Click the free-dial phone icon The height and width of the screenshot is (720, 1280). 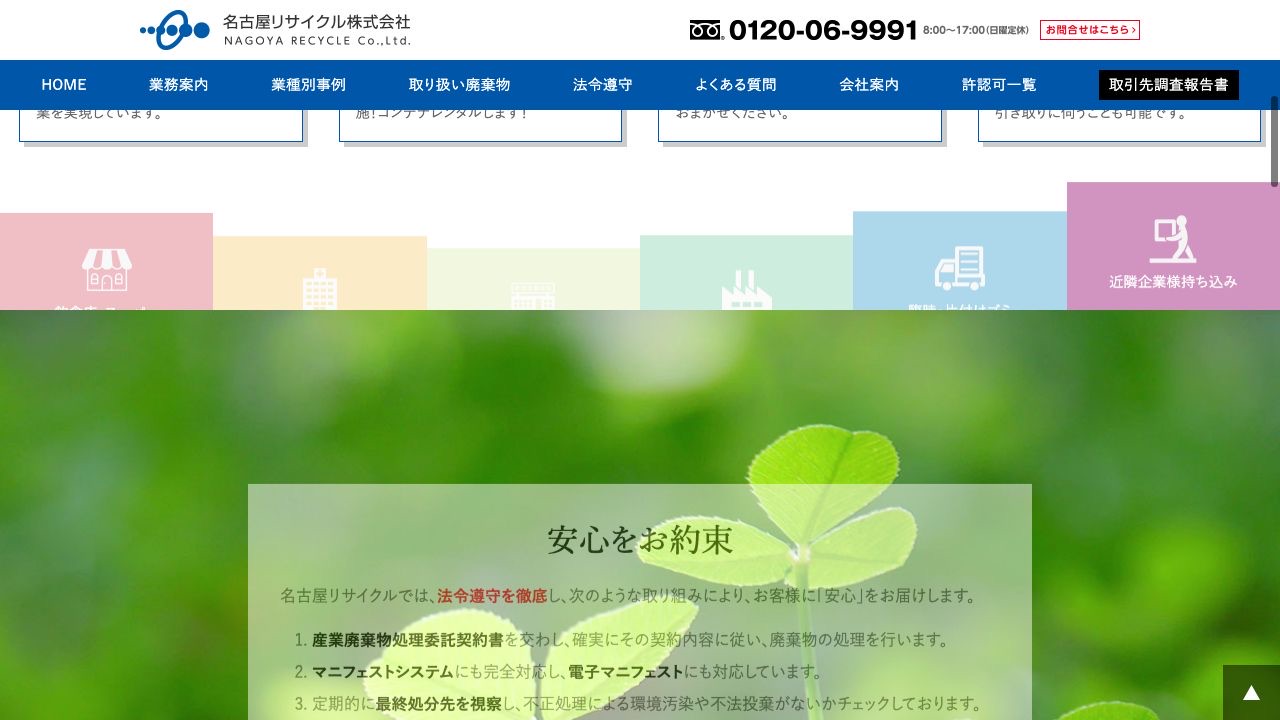(x=706, y=30)
